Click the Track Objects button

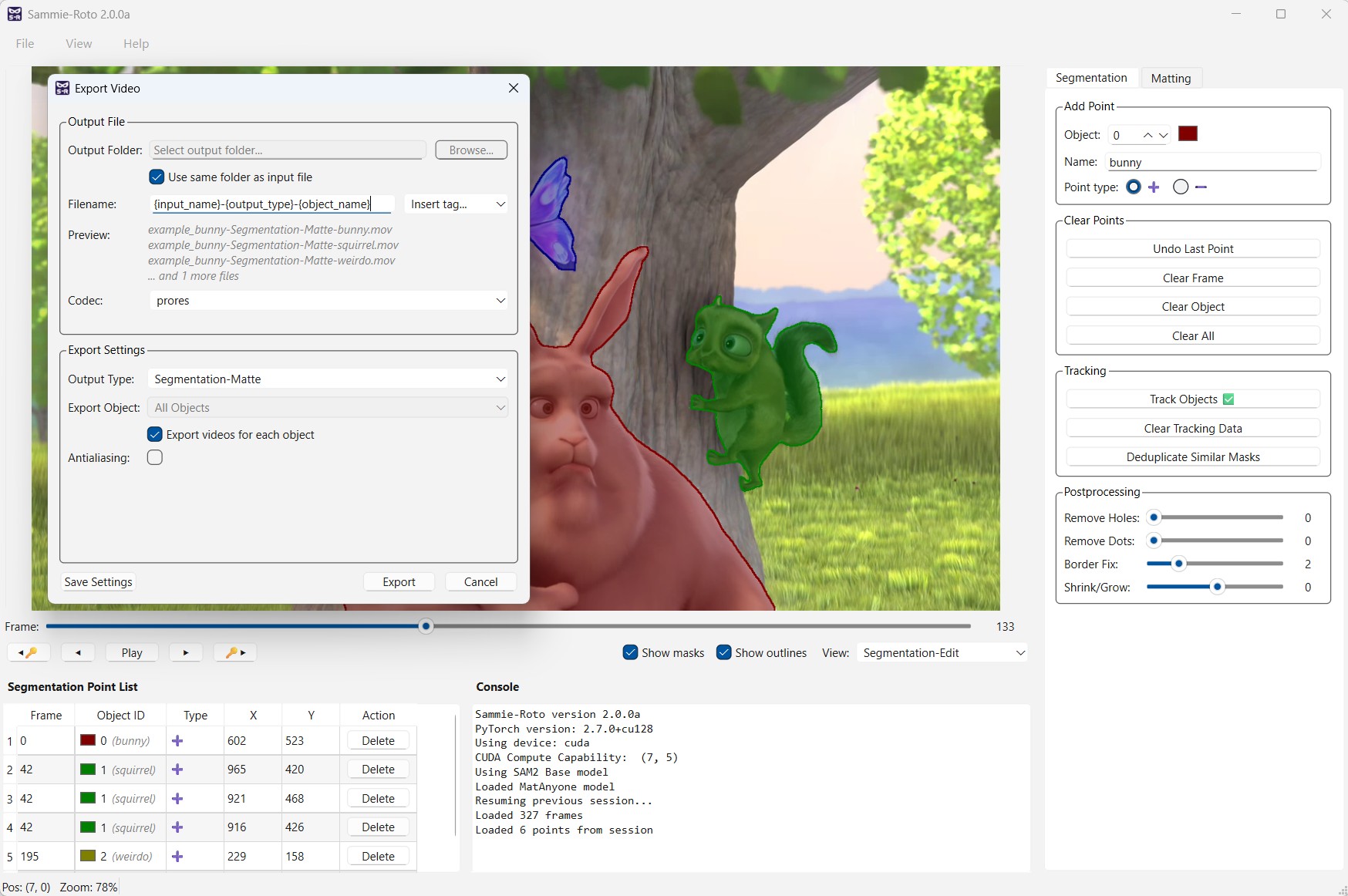point(1193,399)
